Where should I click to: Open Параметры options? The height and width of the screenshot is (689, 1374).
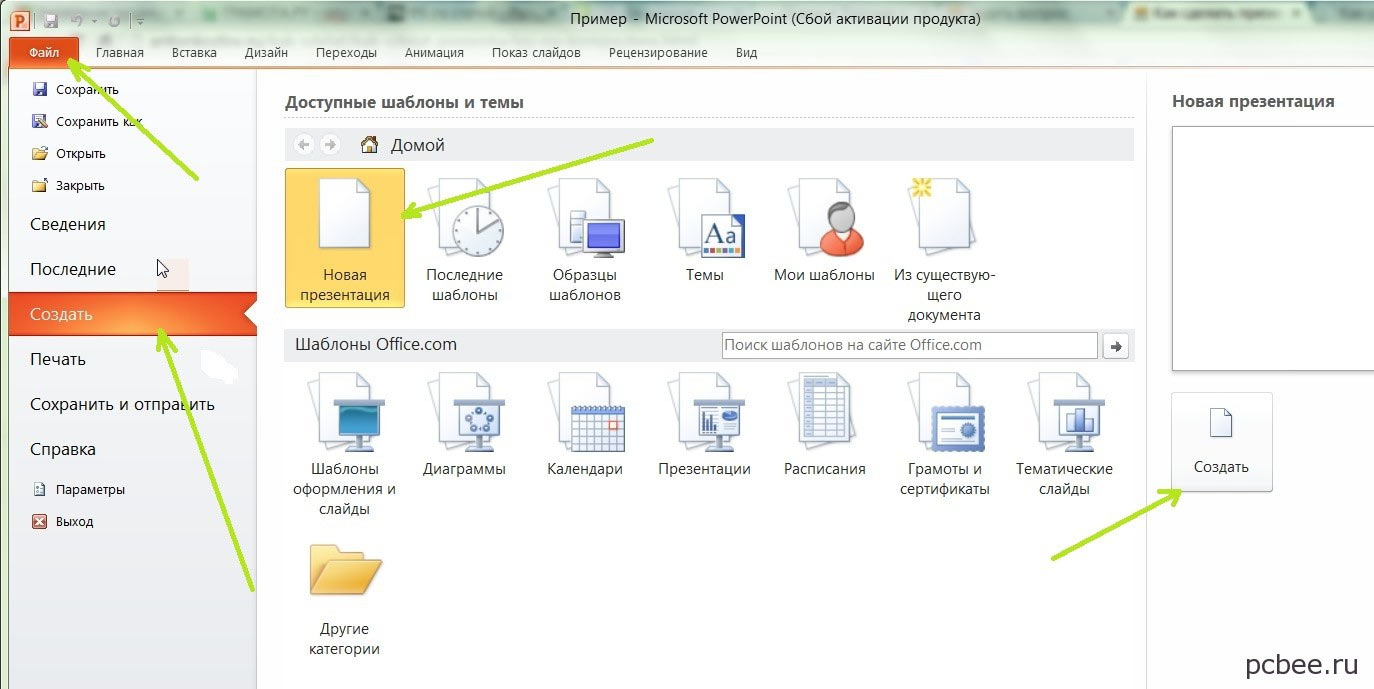(79, 490)
